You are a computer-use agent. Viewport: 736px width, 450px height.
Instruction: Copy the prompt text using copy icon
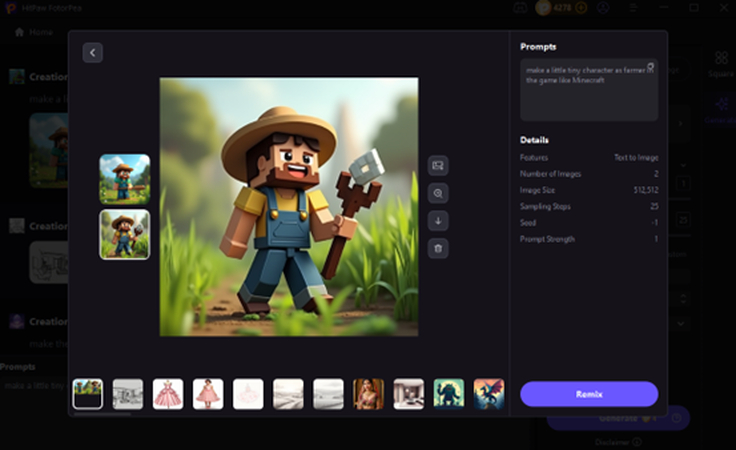649,67
